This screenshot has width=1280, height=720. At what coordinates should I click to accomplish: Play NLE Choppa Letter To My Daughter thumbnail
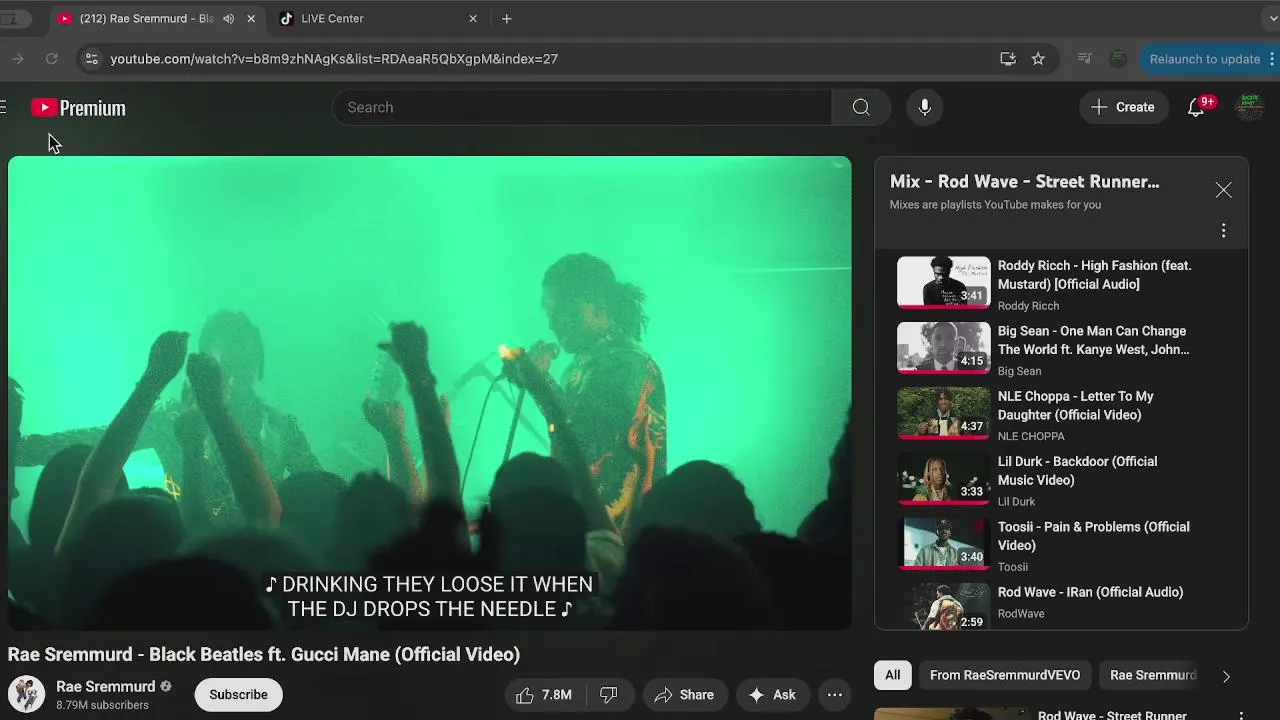click(x=943, y=412)
